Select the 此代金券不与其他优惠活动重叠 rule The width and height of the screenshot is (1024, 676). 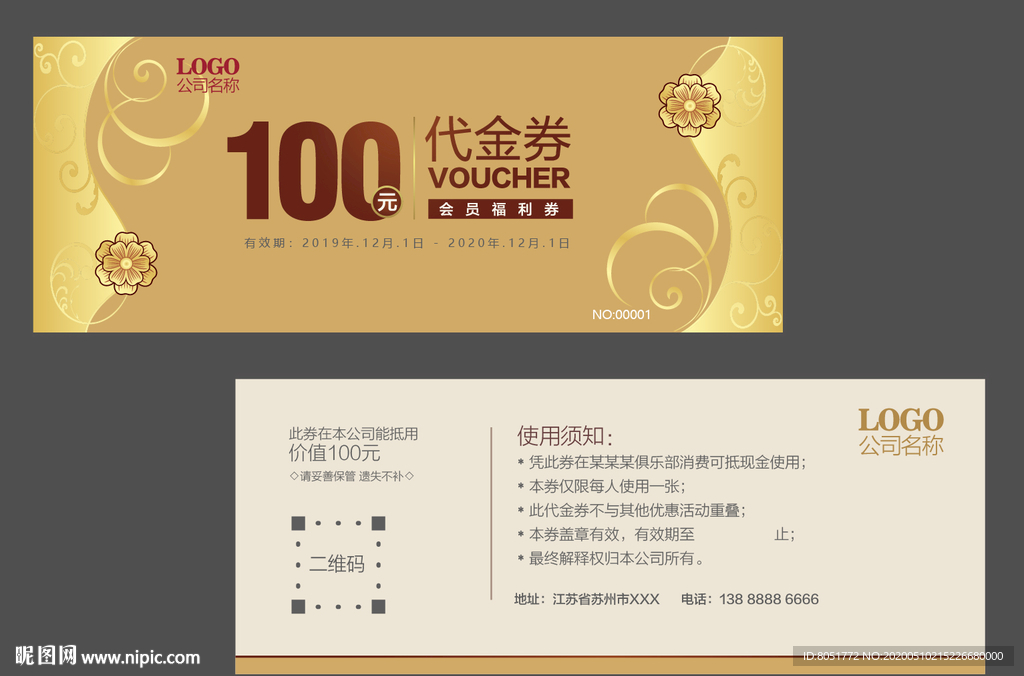click(x=632, y=511)
